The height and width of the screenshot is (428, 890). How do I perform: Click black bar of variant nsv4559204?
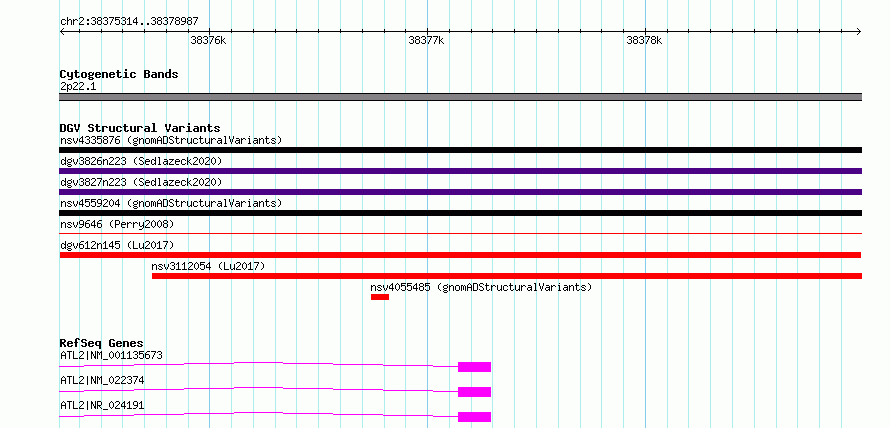click(460, 213)
